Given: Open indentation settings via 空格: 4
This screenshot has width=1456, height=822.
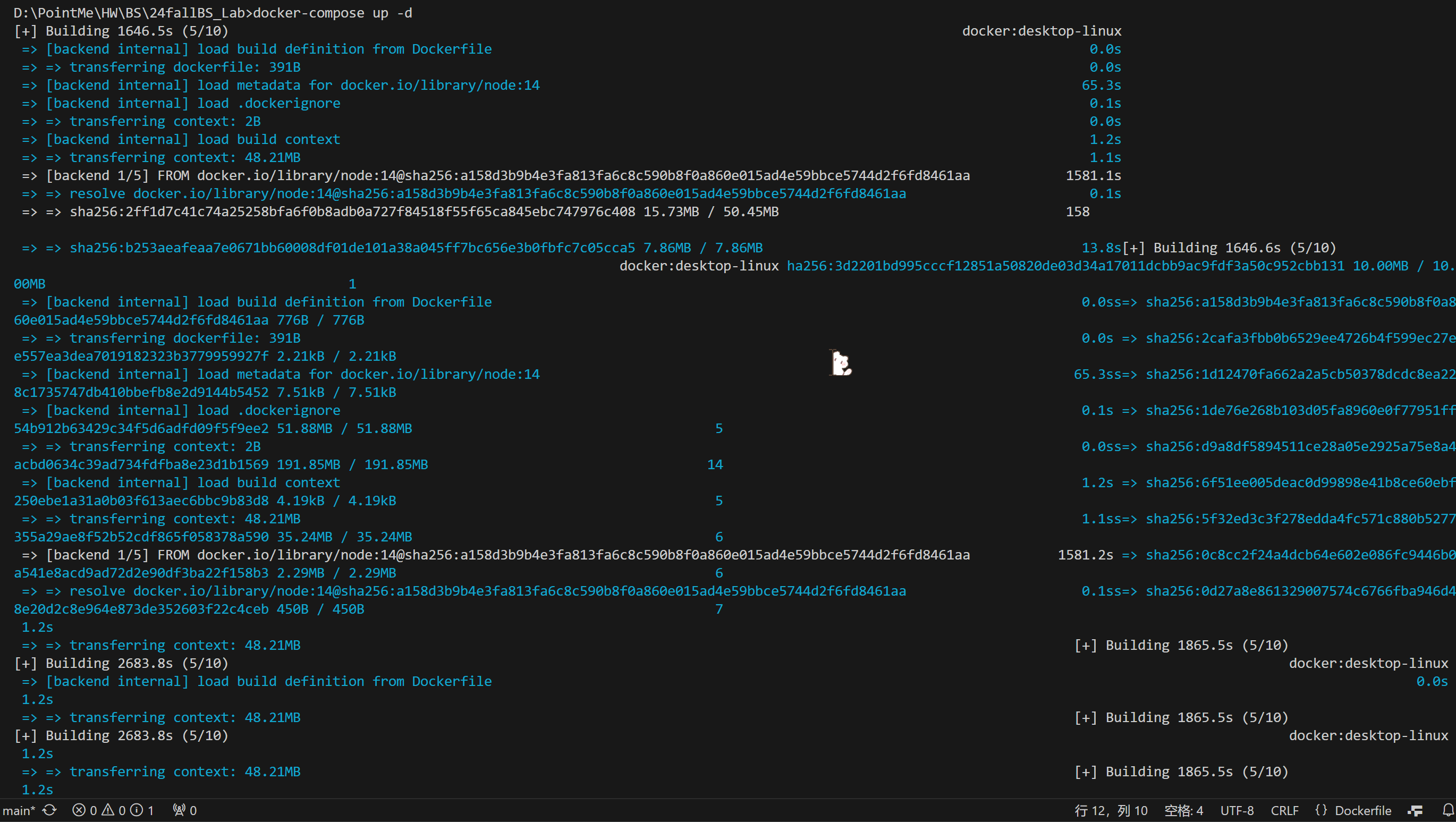Looking at the screenshot, I should pos(1183,810).
